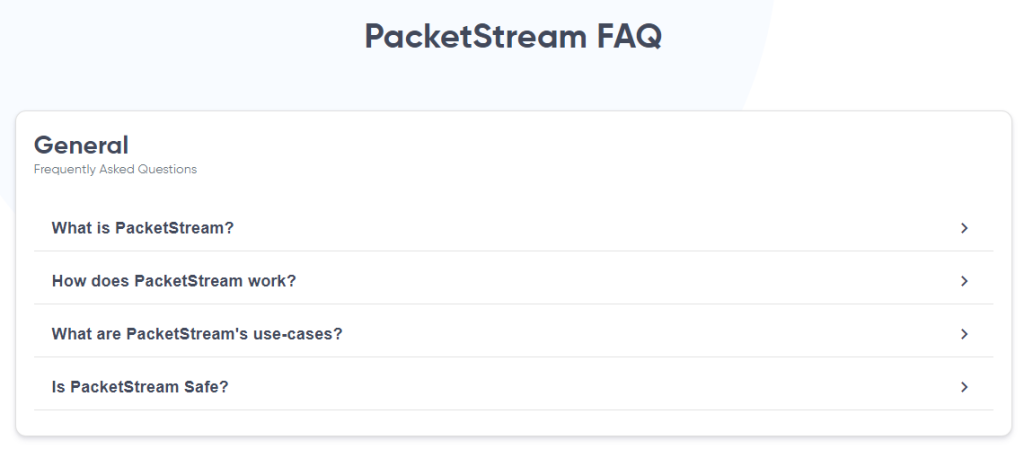Click the empty area below the General card
The image size is (1024, 449).
click(512, 443)
